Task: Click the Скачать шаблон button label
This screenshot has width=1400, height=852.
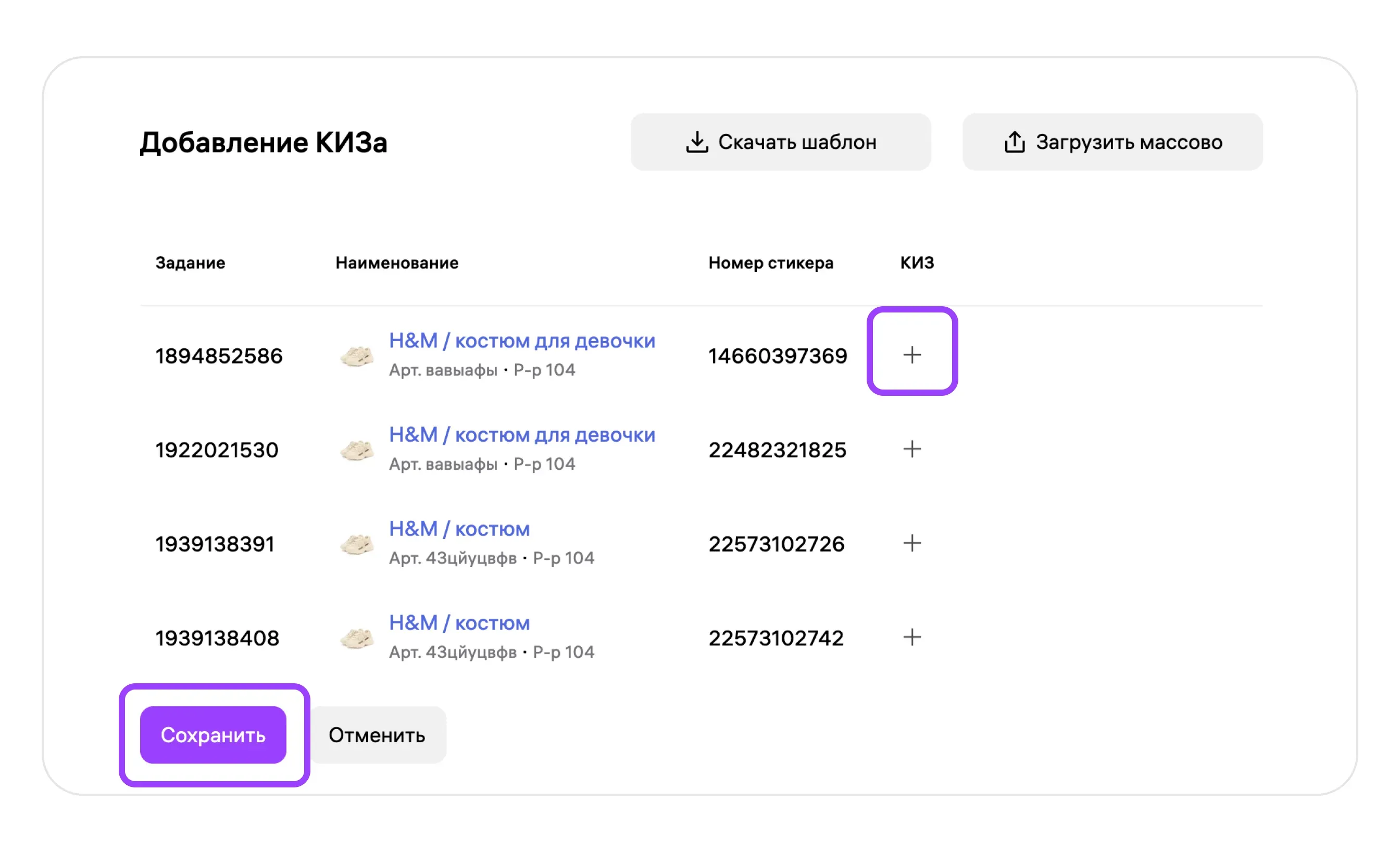Action: [796, 142]
